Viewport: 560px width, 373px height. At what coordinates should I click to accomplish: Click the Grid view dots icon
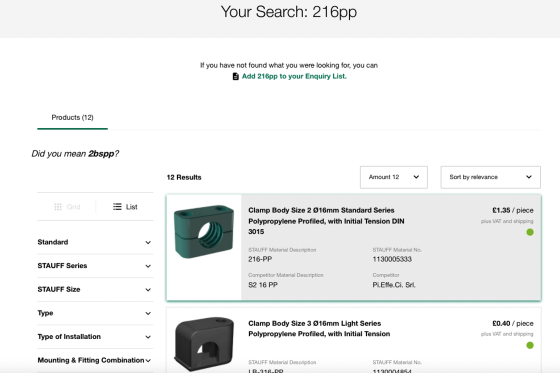(x=58, y=207)
